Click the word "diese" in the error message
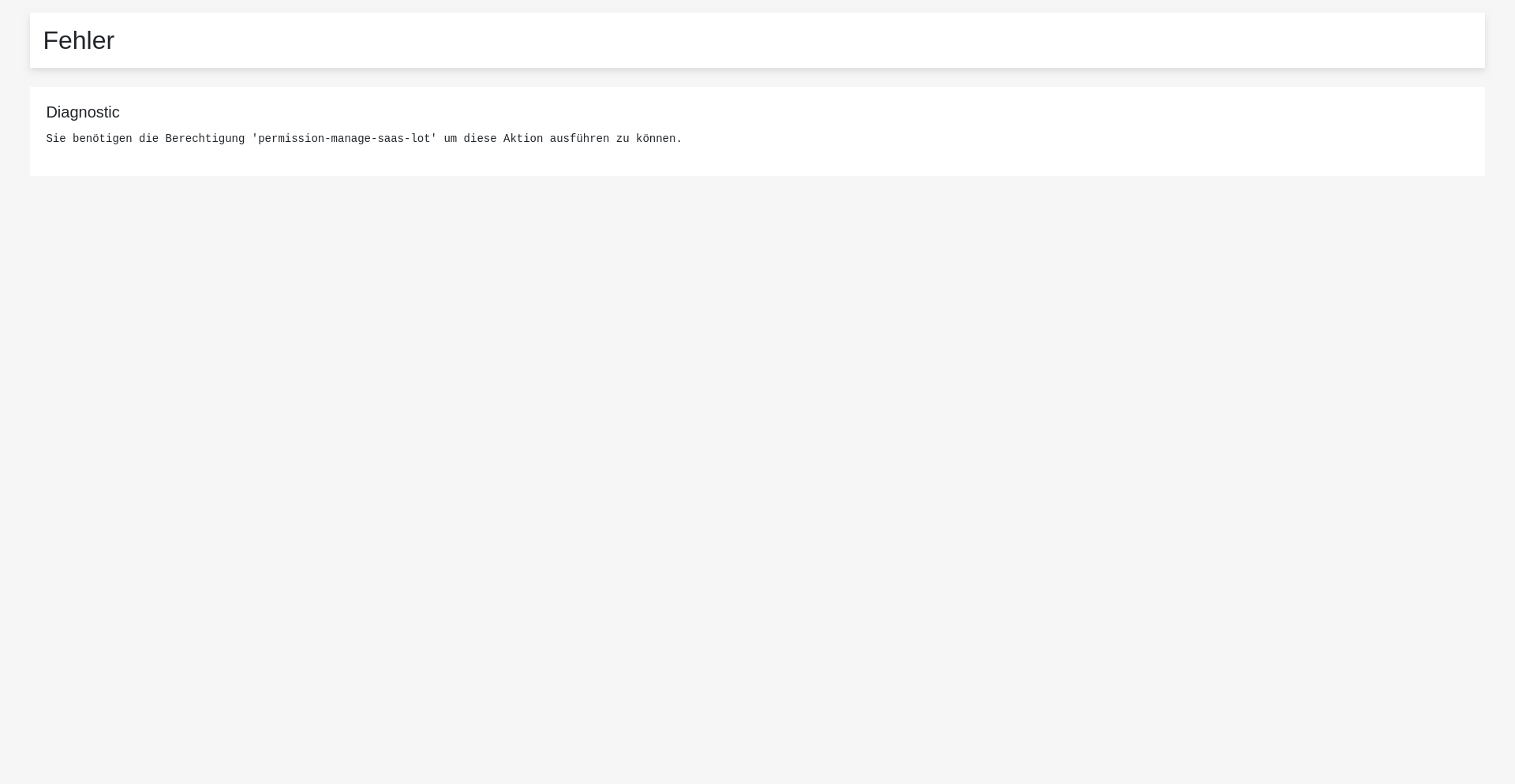Screen dimensions: 1515x784 tap(481, 139)
